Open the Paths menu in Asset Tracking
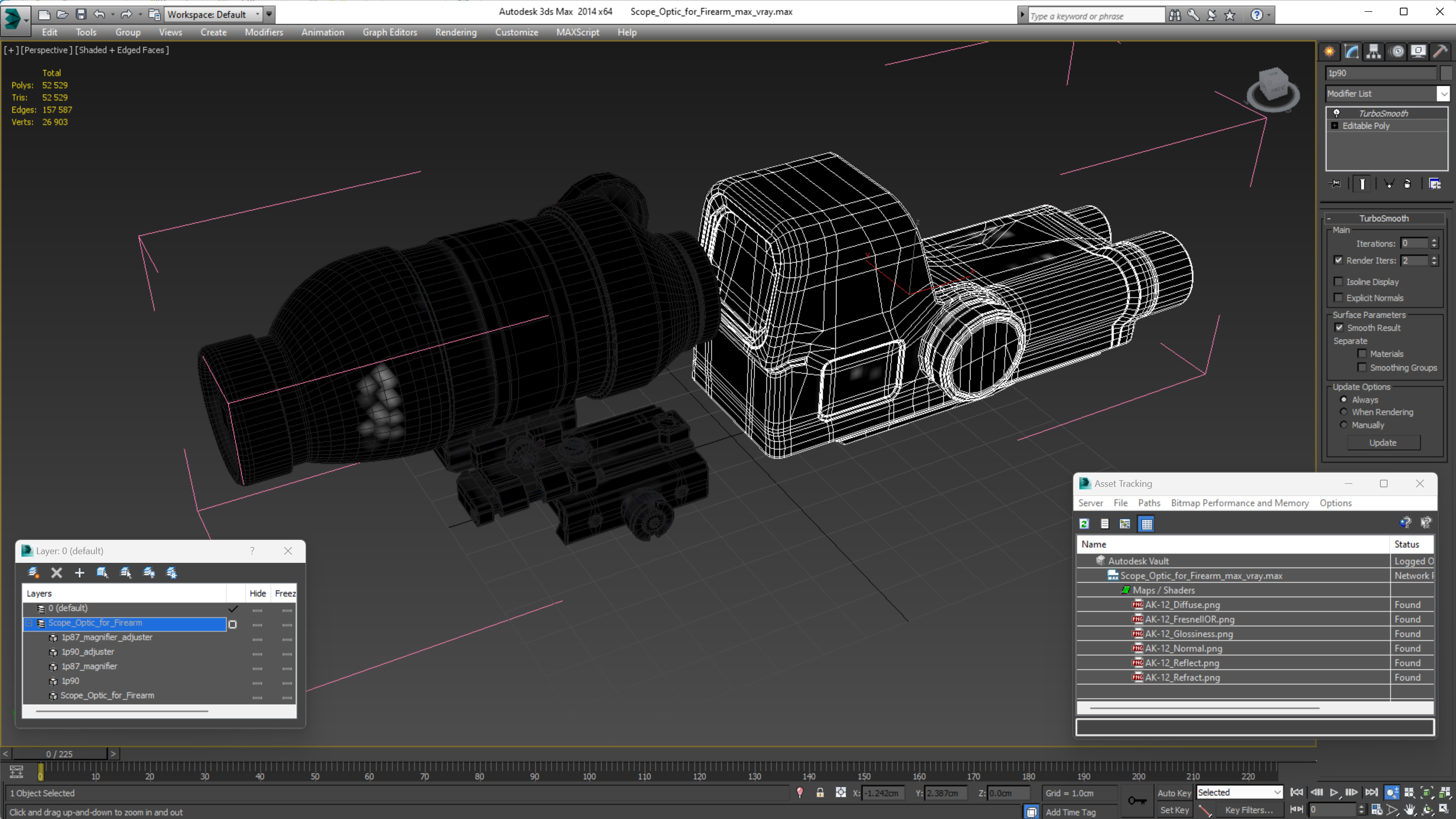 [1149, 503]
